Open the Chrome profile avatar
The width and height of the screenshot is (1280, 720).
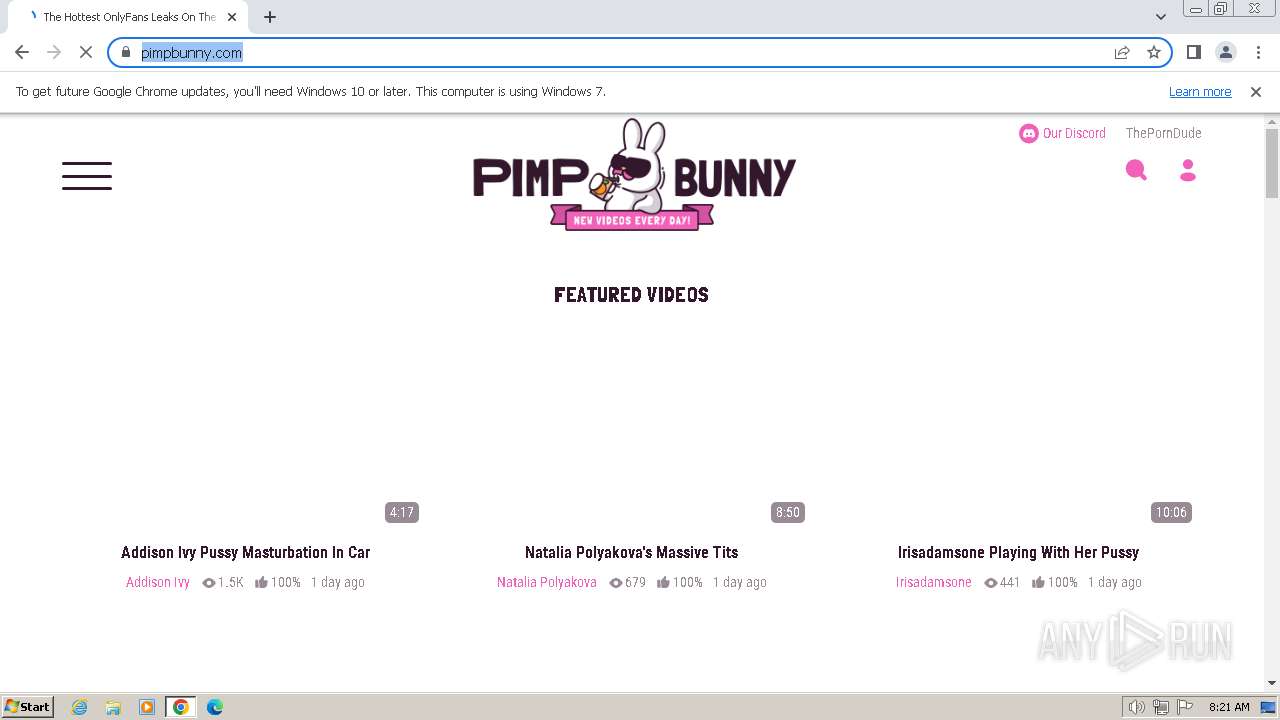click(1226, 52)
